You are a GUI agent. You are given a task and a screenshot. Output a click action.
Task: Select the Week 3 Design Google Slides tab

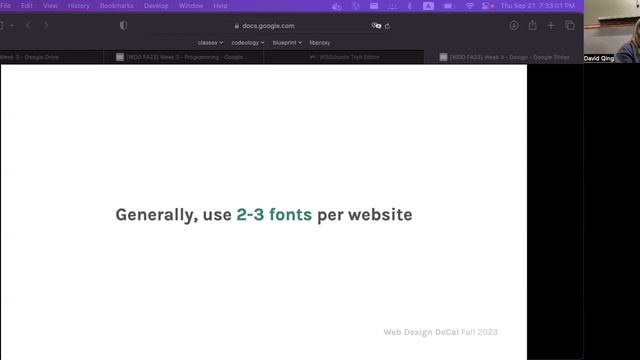click(x=504, y=57)
